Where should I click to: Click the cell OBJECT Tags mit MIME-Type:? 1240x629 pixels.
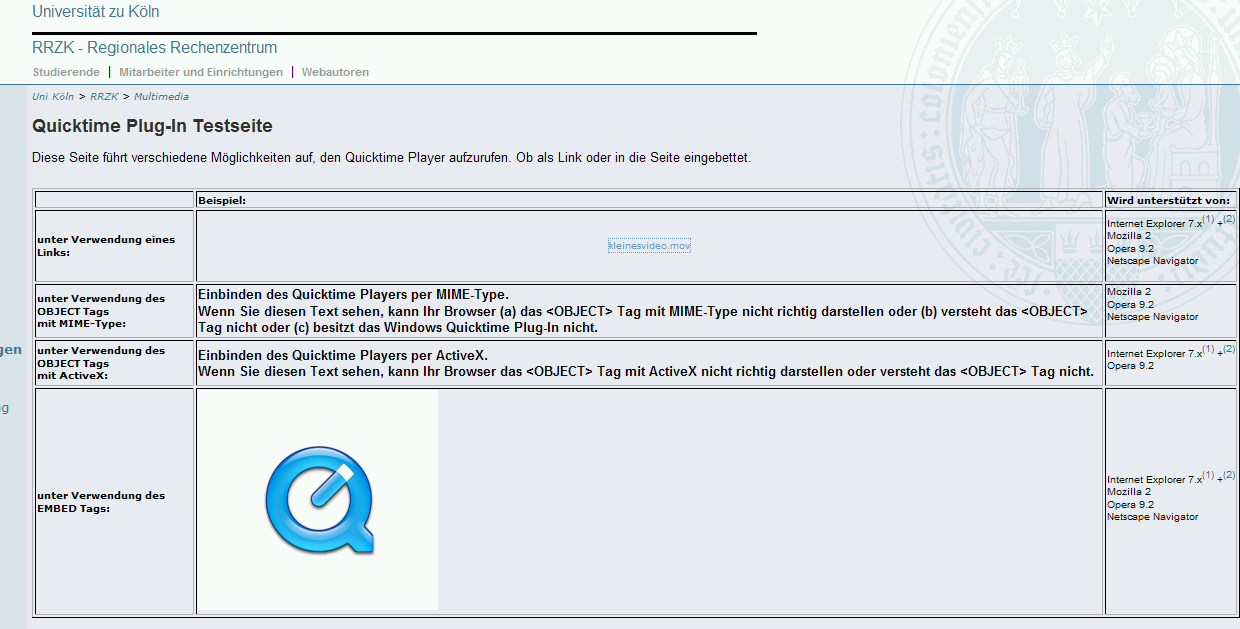coord(114,311)
